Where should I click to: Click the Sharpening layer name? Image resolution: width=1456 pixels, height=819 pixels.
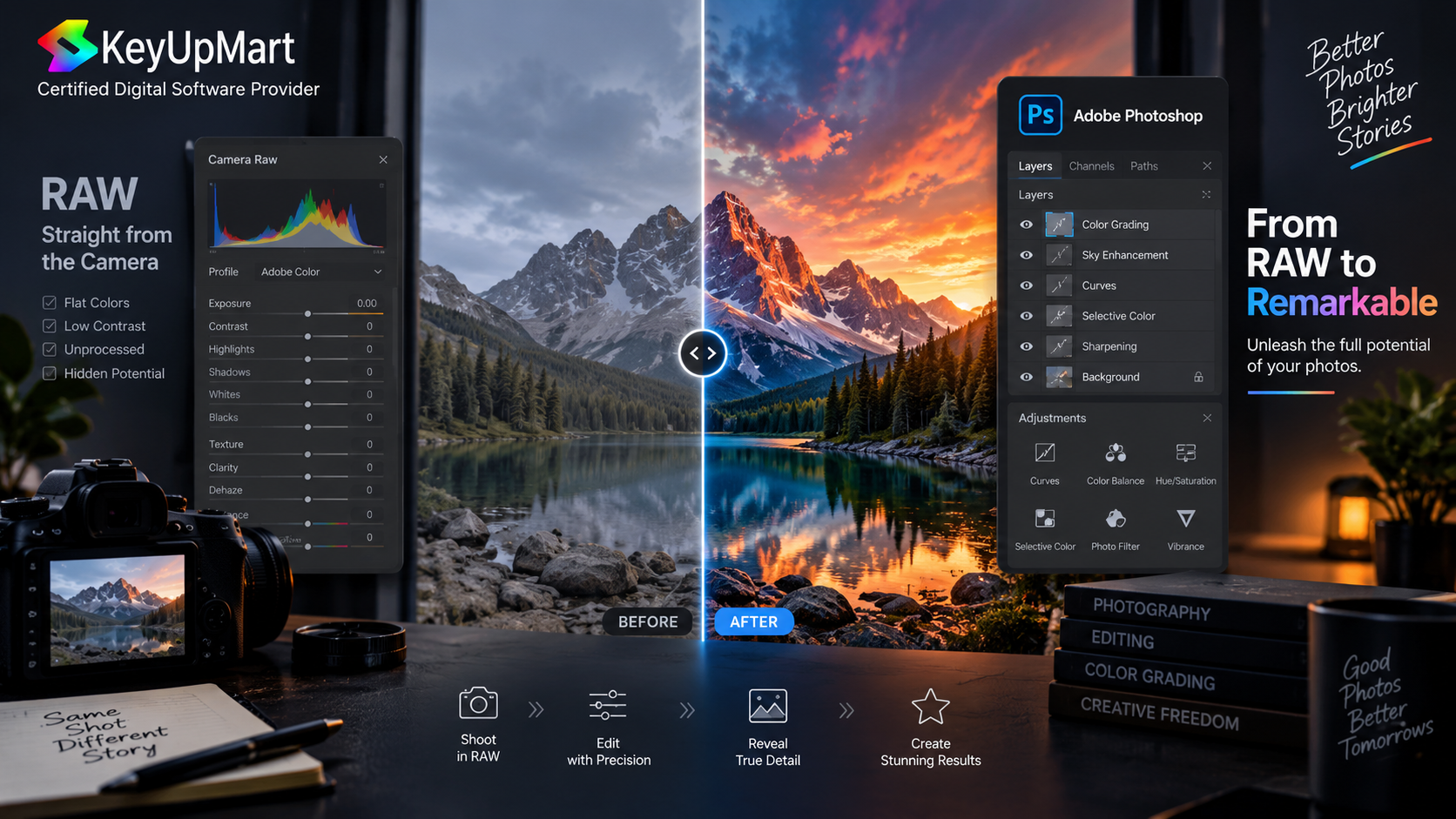point(1109,346)
